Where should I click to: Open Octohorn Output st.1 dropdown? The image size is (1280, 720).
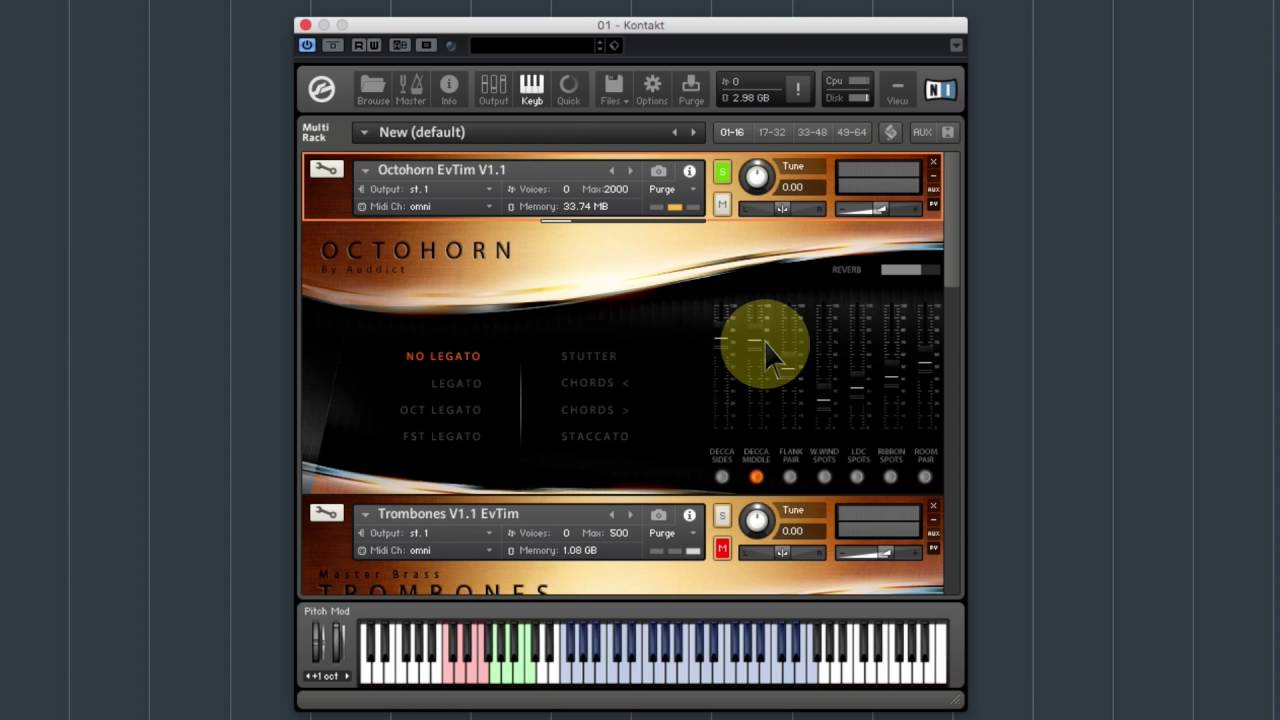425,189
